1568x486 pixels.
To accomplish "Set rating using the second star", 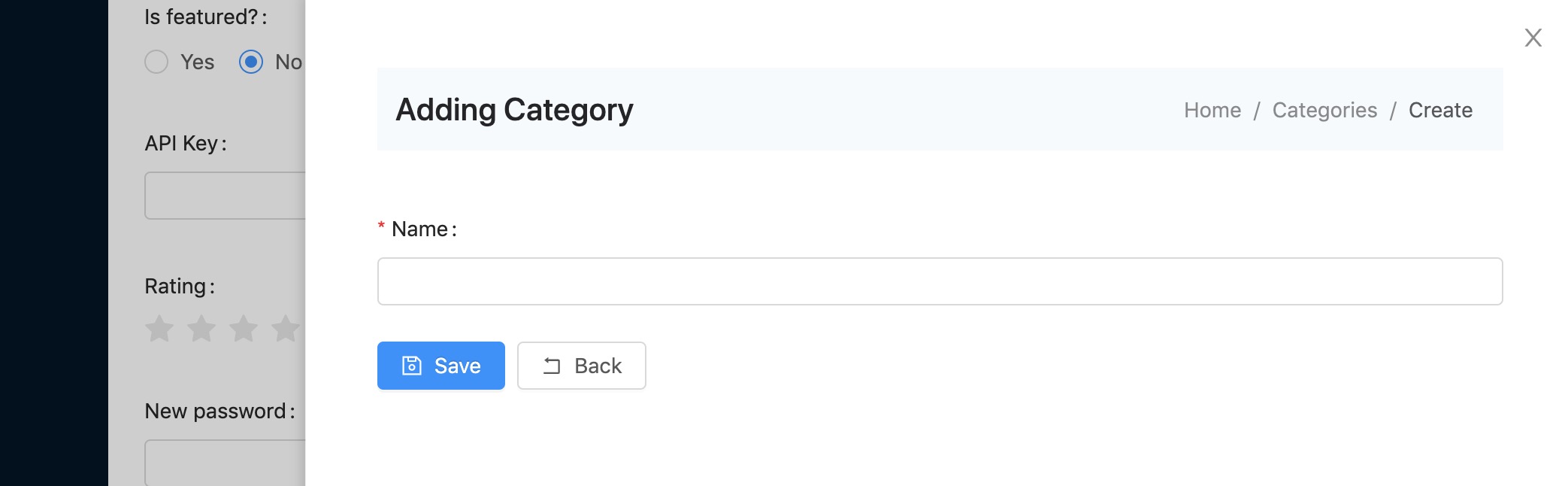I will tap(201, 329).
